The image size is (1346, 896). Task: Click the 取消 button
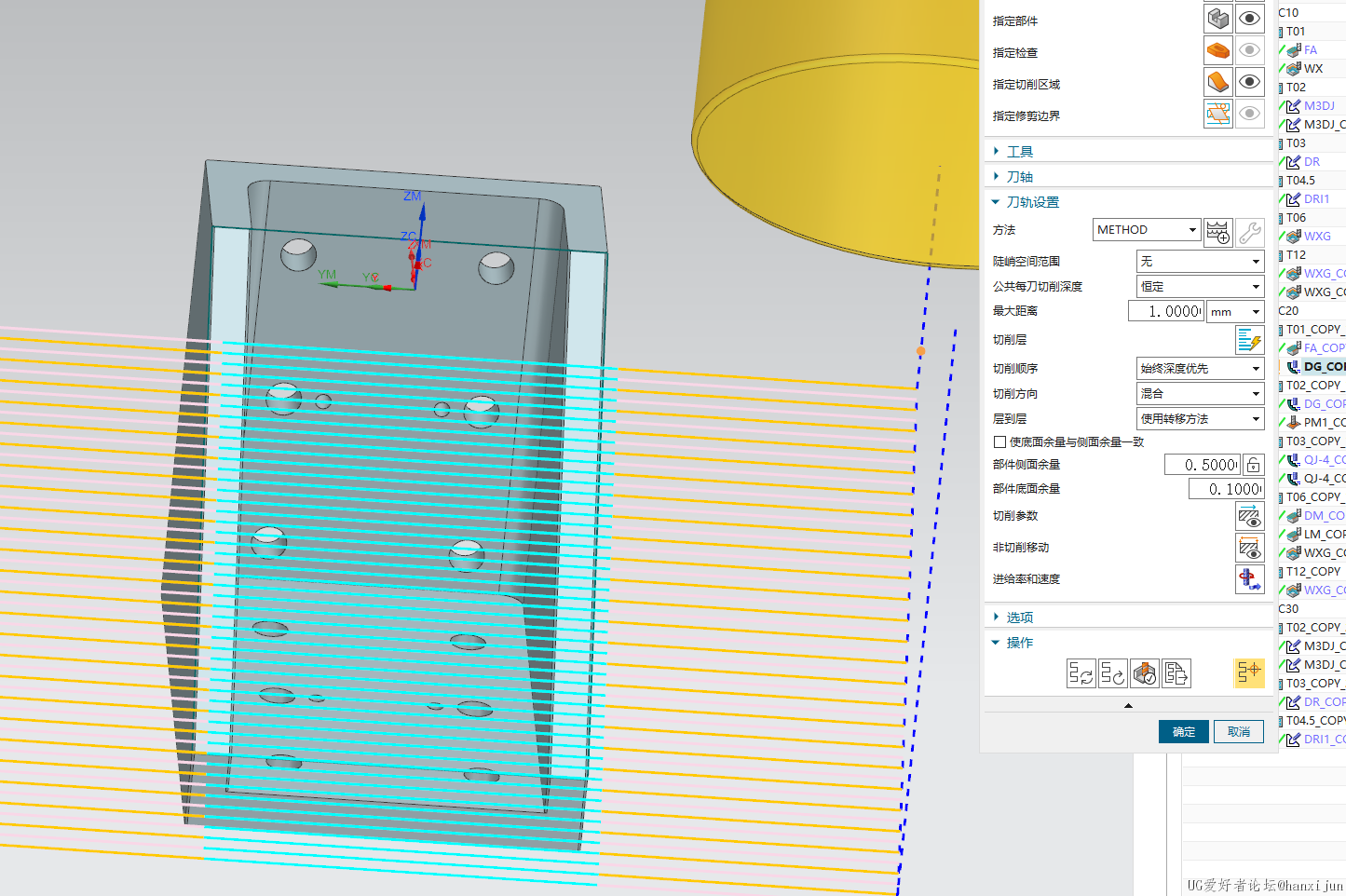pyautogui.click(x=1239, y=732)
